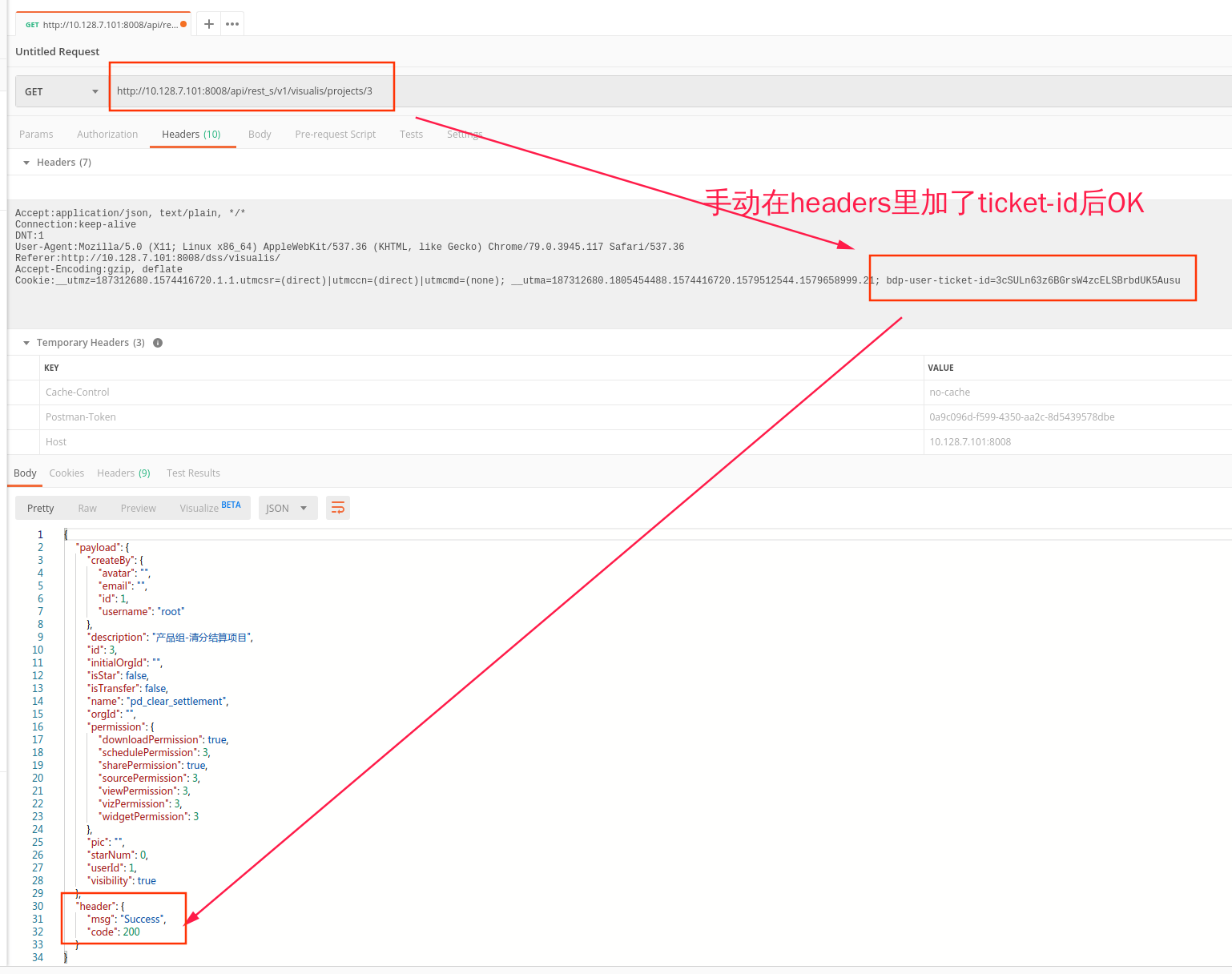Screen dimensions: 1232x974
Task: Click the Postman-Token UUID value
Action: pos(1022,417)
